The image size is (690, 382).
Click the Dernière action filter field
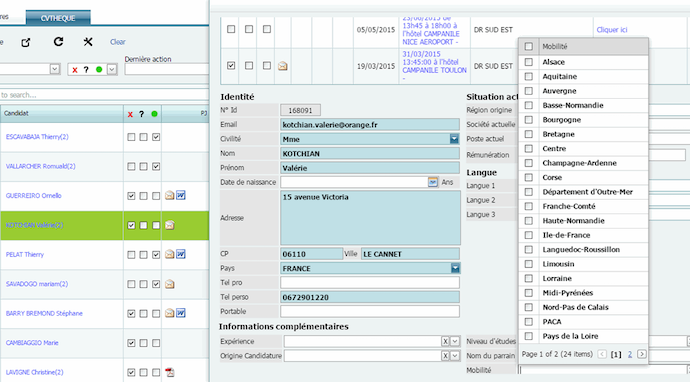tap(166, 69)
